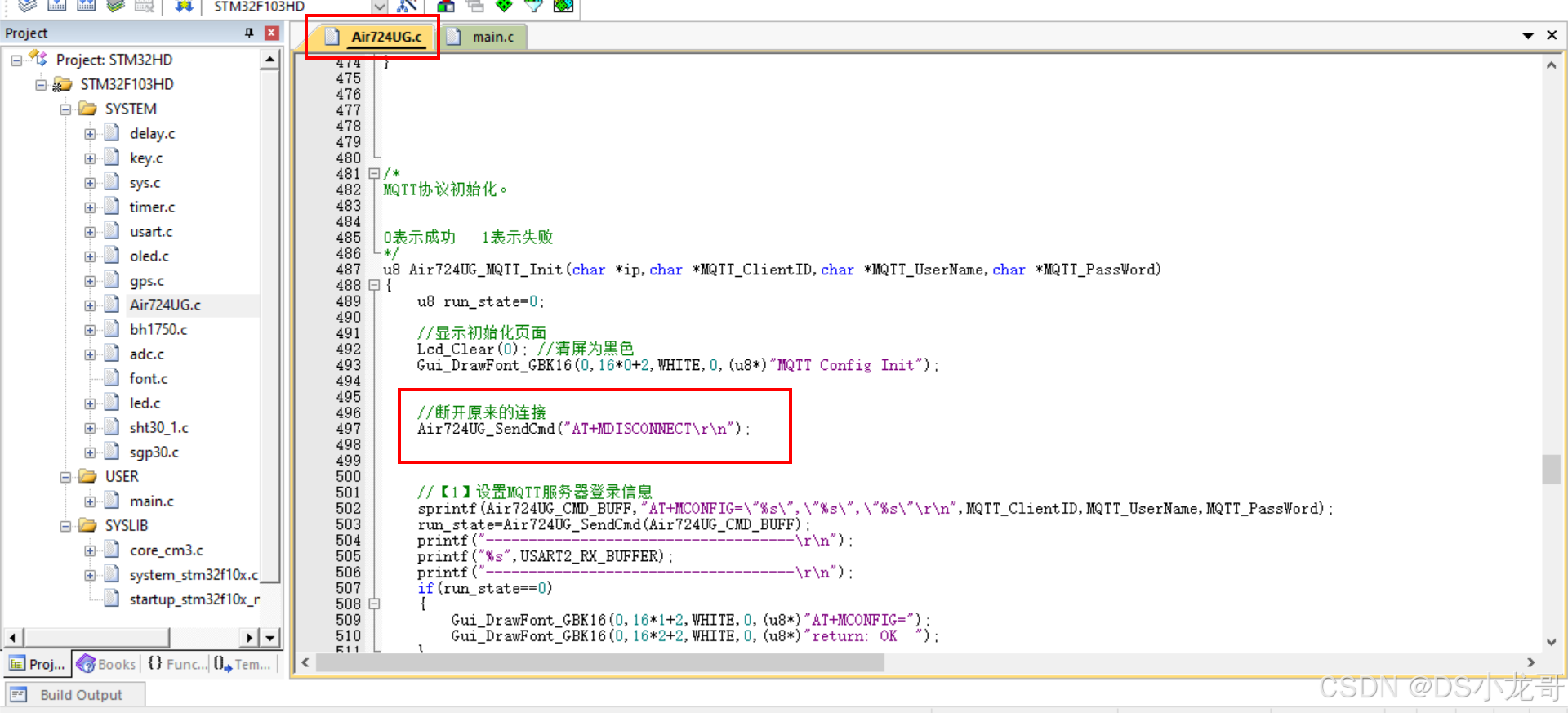Select bh1750.c in the project tree
The width and height of the screenshot is (1568, 713).
coord(158,330)
